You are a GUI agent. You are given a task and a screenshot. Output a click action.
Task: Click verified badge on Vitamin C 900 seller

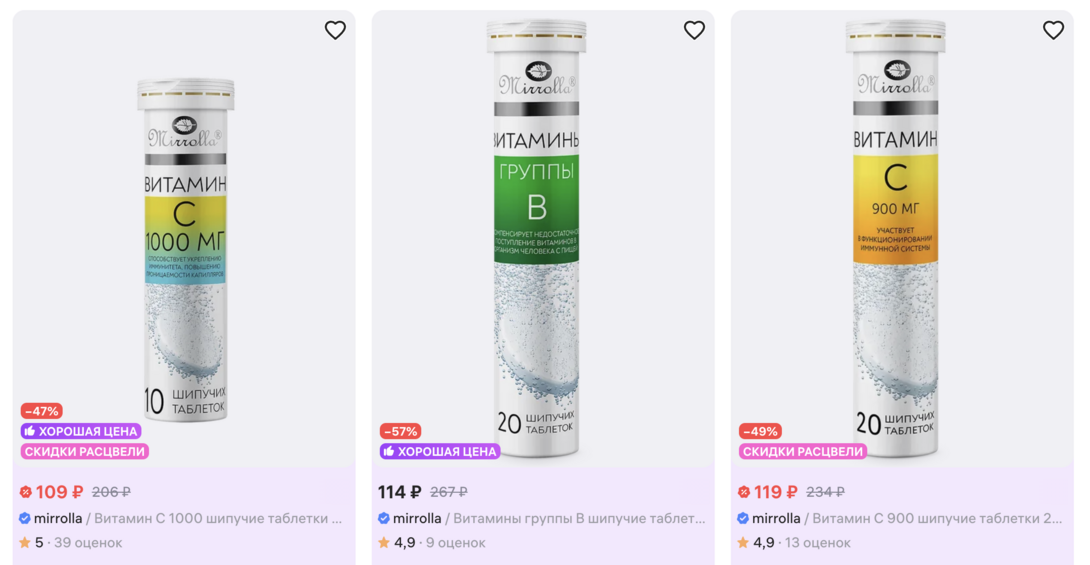pyautogui.click(x=743, y=519)
